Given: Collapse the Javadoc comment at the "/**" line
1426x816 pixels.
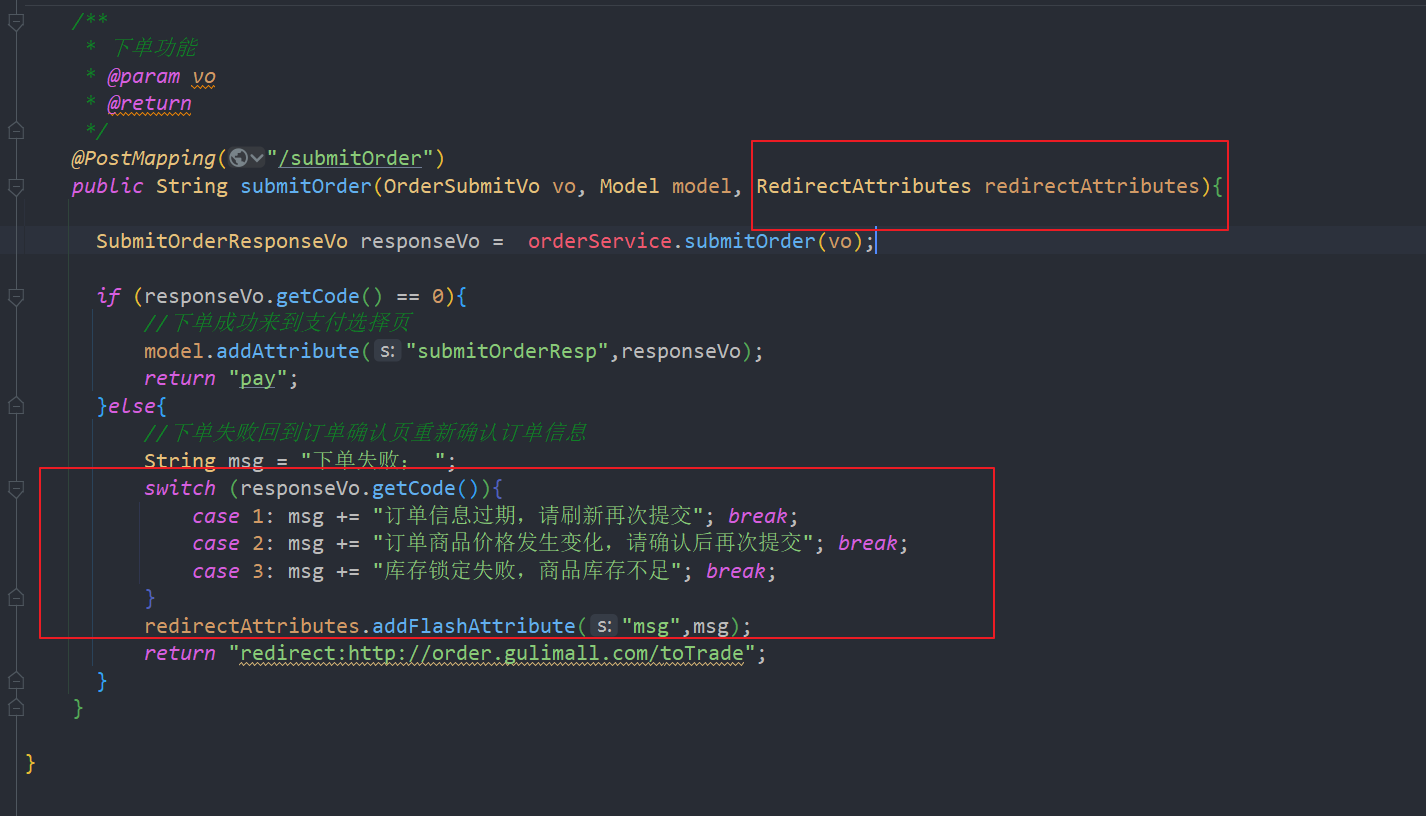Looking at the screenshot, I should 16,21.
